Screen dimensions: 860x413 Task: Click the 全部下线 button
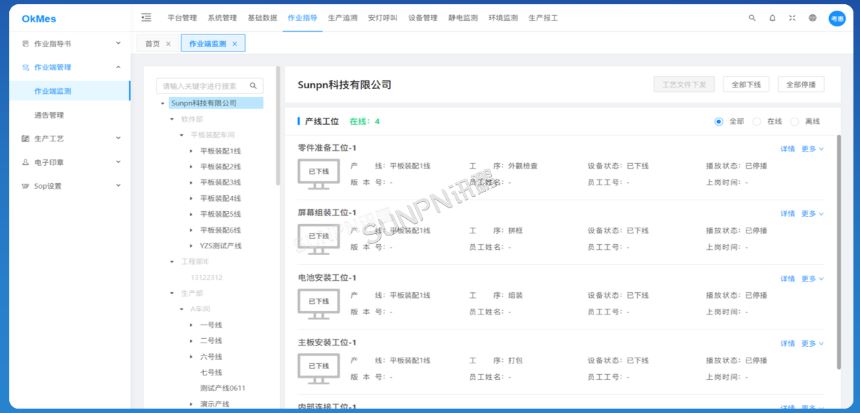pyautogui.click(x=746, y=84)
